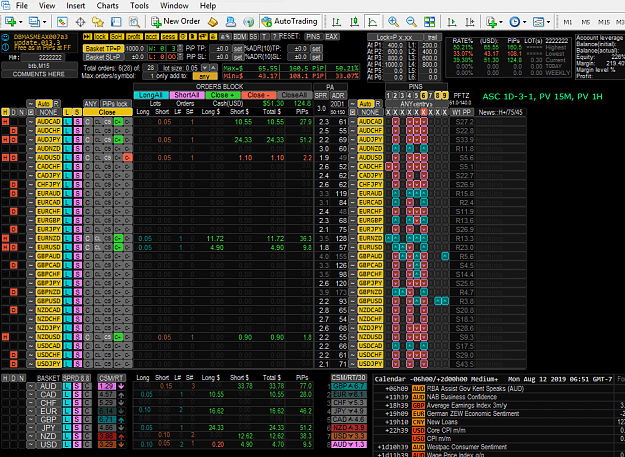
Task: Expand the indicators list dropdown
Action: click(x=501, y=22)
